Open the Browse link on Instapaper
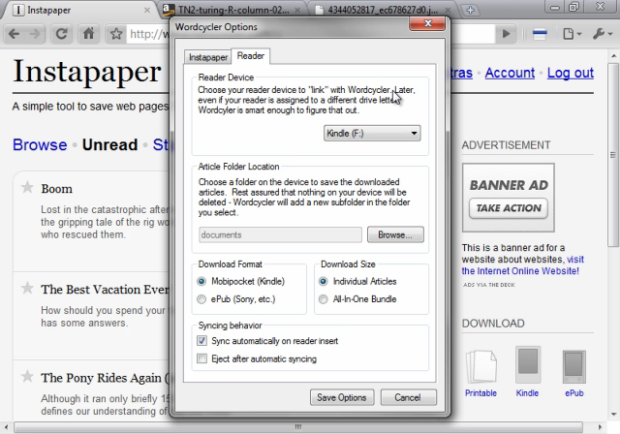This screenshot has height=434, width=620. click(40, 145)
